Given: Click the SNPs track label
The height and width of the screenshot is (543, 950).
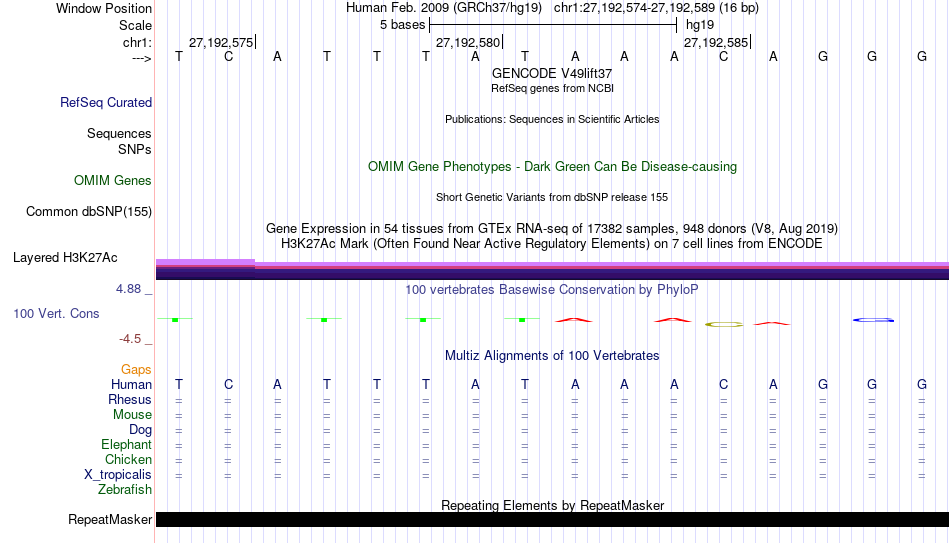Looking at the screenshot, I should click(x=135, y=149).
